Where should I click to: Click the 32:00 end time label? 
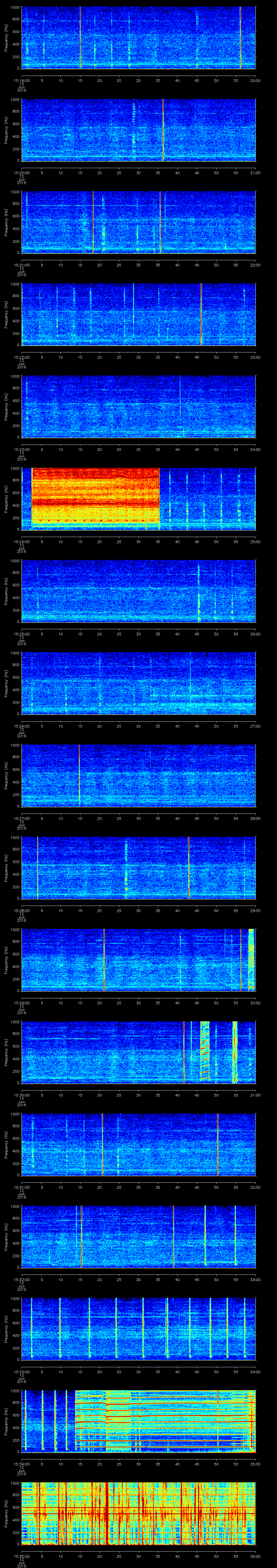[255, 1187]
